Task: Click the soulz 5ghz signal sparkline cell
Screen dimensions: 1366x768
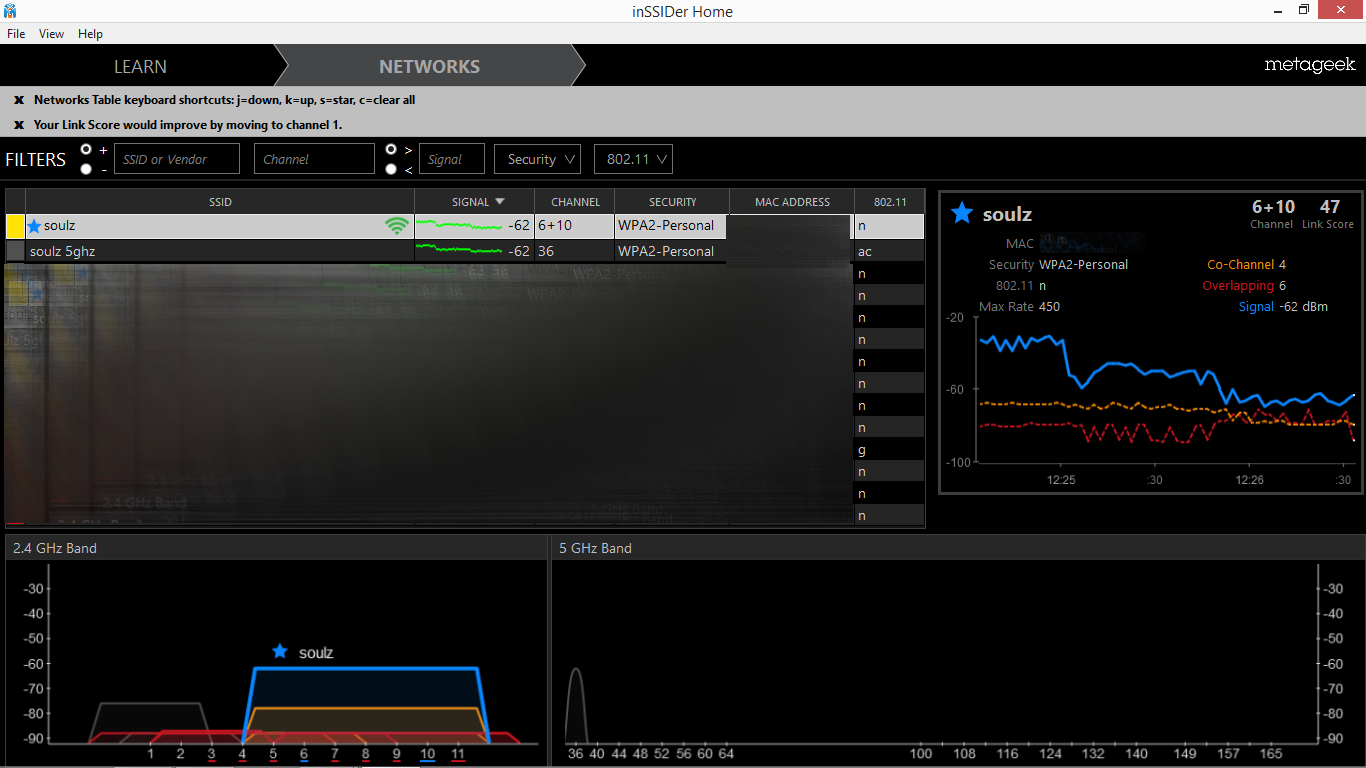Action: 475,251
